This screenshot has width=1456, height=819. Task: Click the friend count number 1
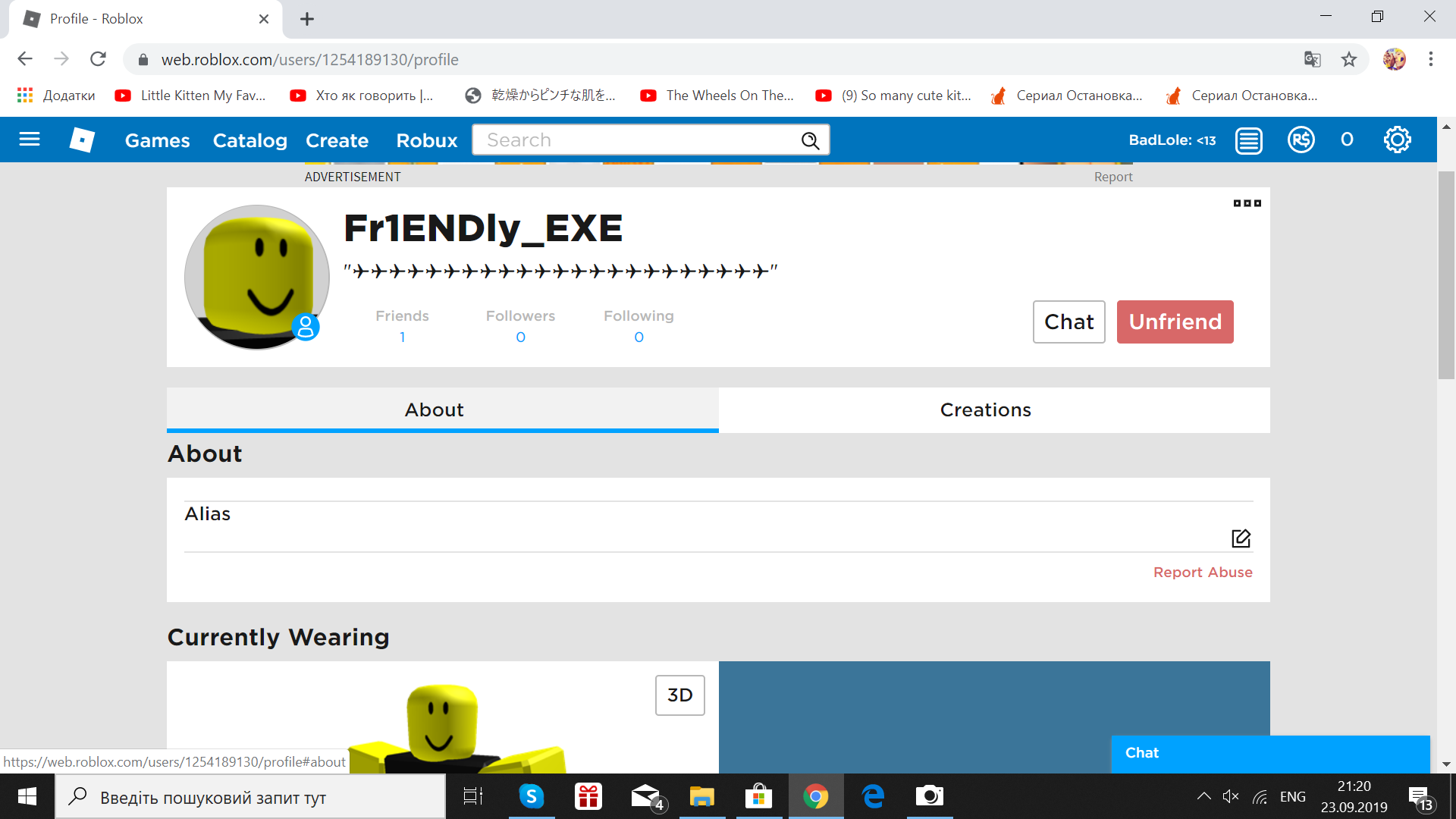click(402, 337)
